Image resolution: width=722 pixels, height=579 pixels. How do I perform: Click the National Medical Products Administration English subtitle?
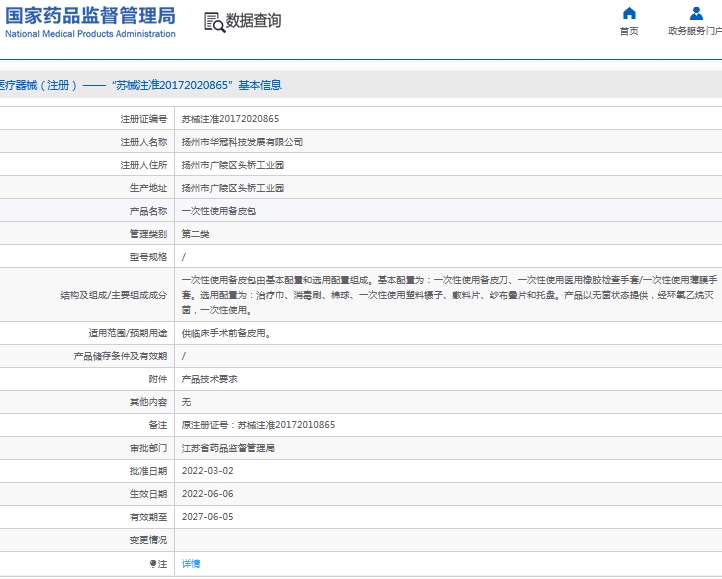point(90,34)
